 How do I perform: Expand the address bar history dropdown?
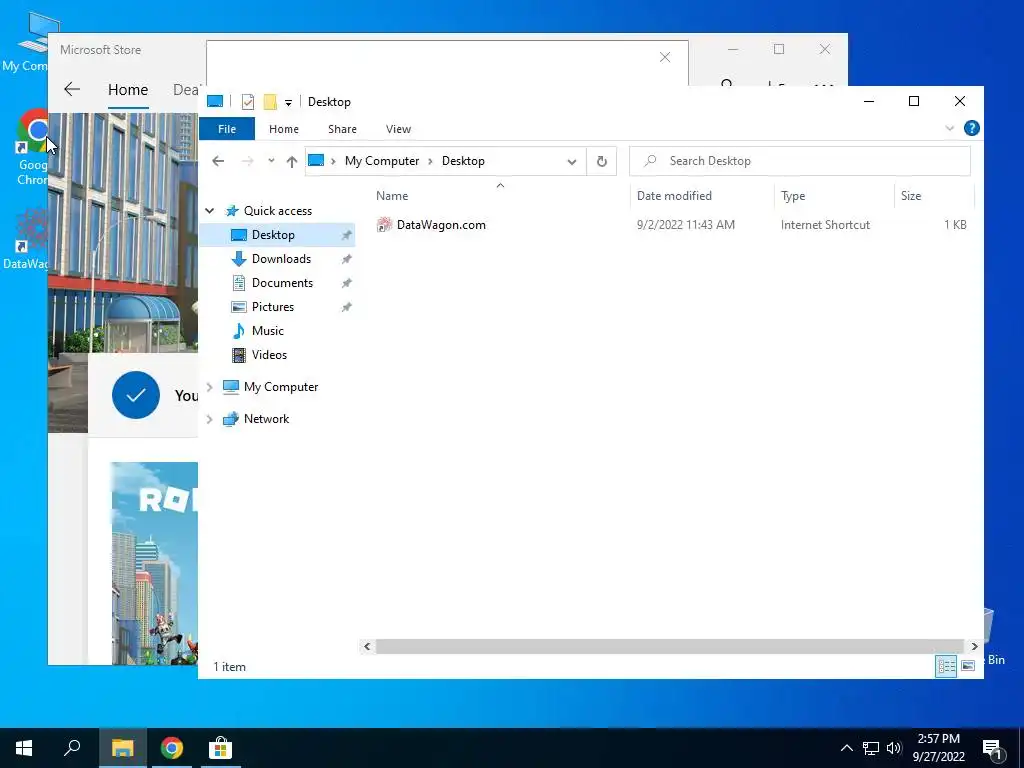[571, 161]
